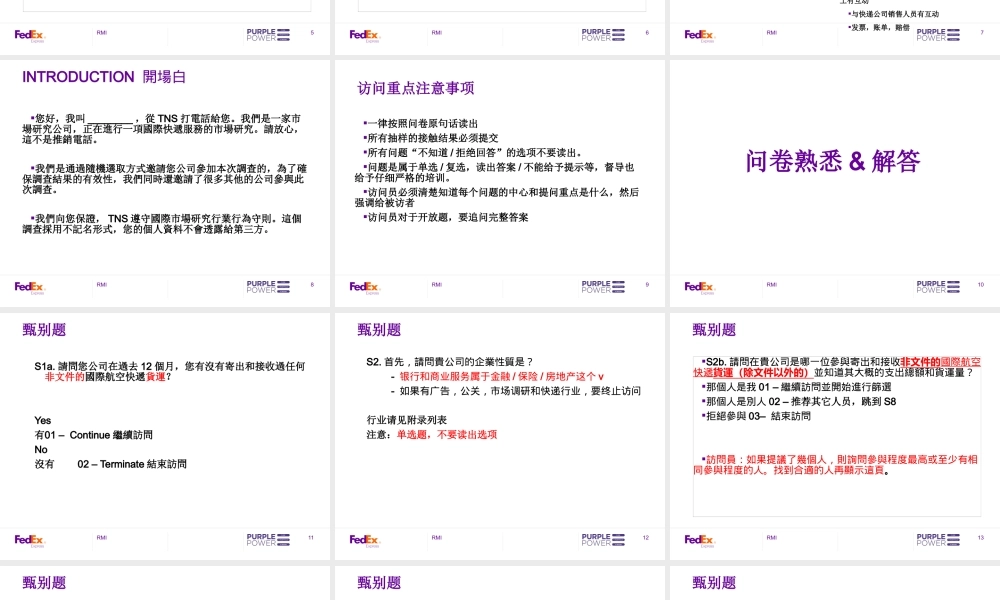
Task: Click '发票，账单，赔偿' on slide 7
Action: click(x=880, y=27)
